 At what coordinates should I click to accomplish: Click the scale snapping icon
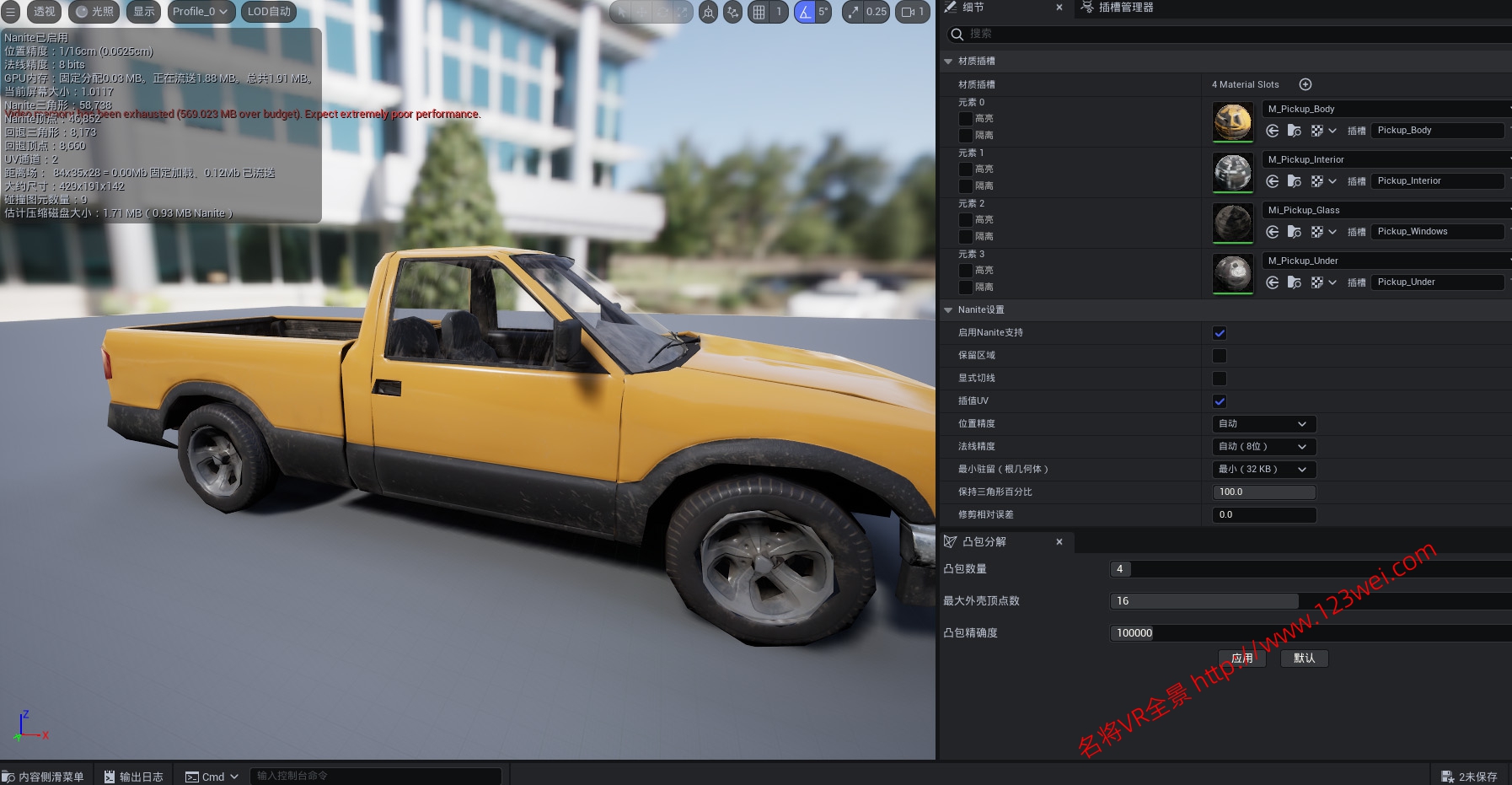pyautogui.click(x=854, y=12)
